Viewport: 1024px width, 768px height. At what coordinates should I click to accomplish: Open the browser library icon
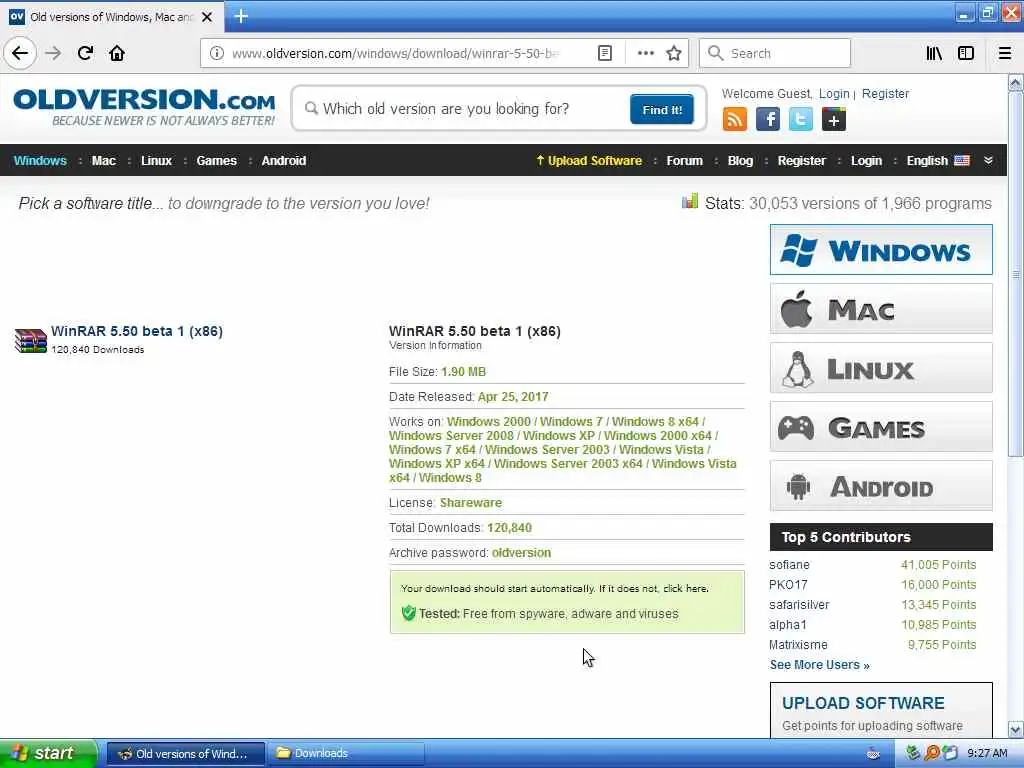click(934, 53)
